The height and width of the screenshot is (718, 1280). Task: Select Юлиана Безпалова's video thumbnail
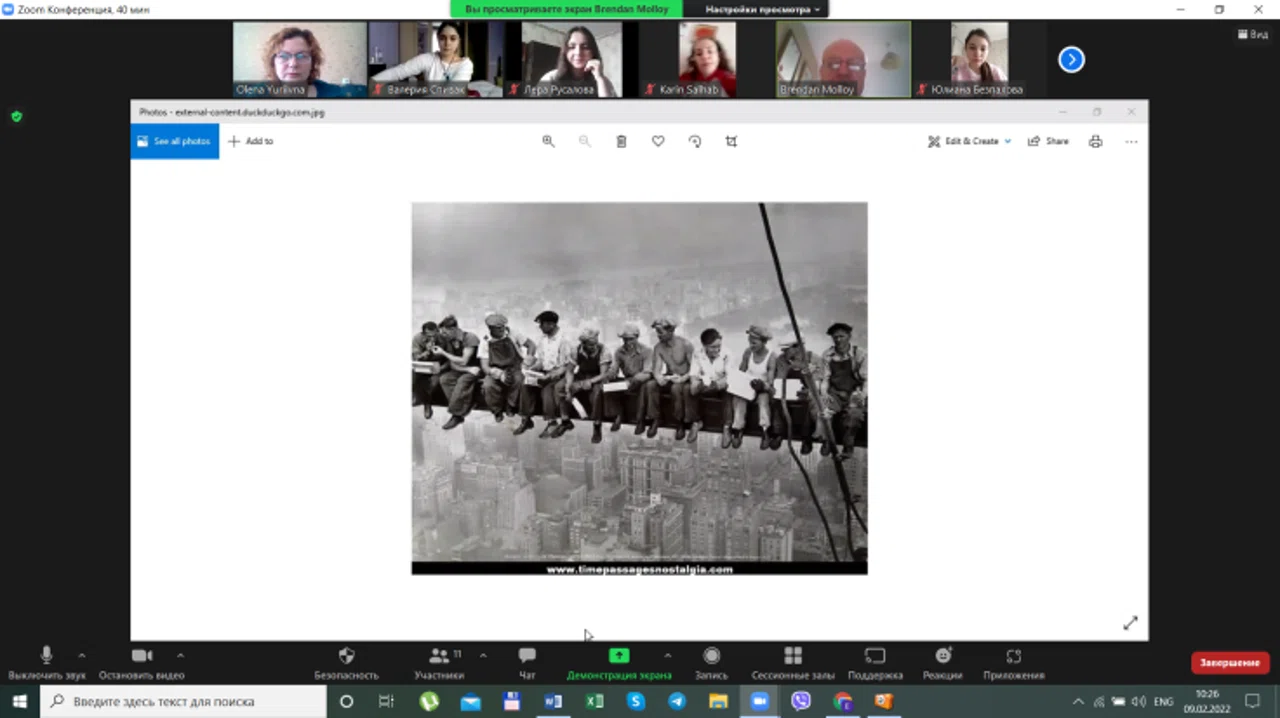pos(979,59)
